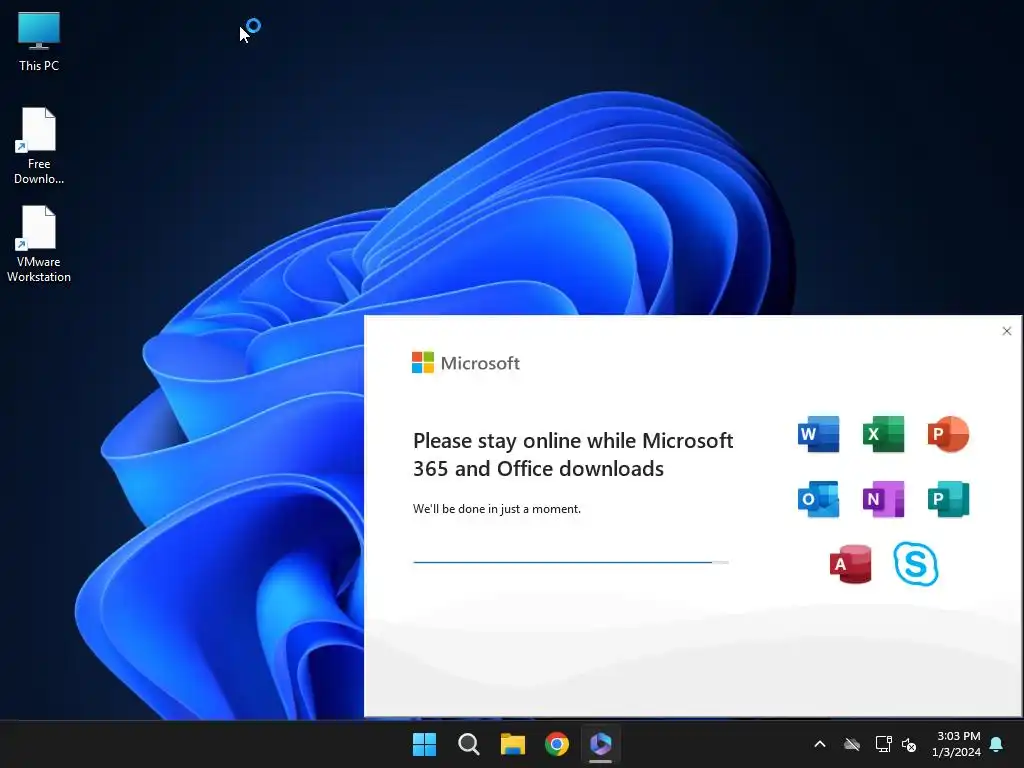Open the clock showing 3:03 PM
1024x768 pixels.
click(x=956, y=744)
